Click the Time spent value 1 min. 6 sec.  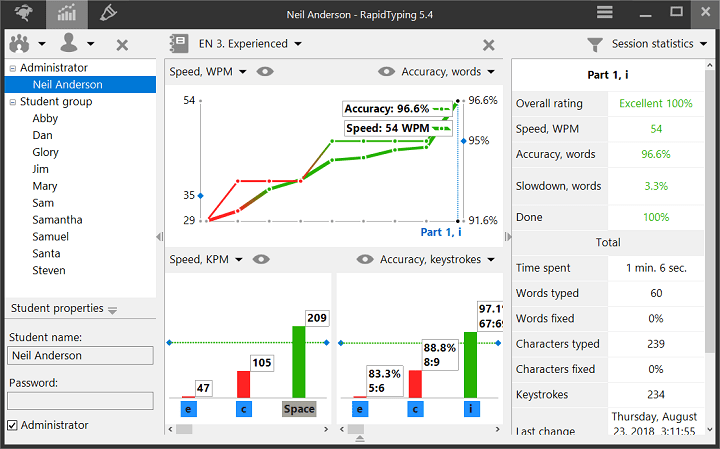656,268
